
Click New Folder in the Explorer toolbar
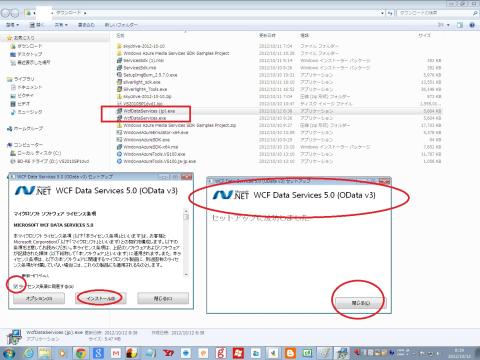[x=121, y=25]
